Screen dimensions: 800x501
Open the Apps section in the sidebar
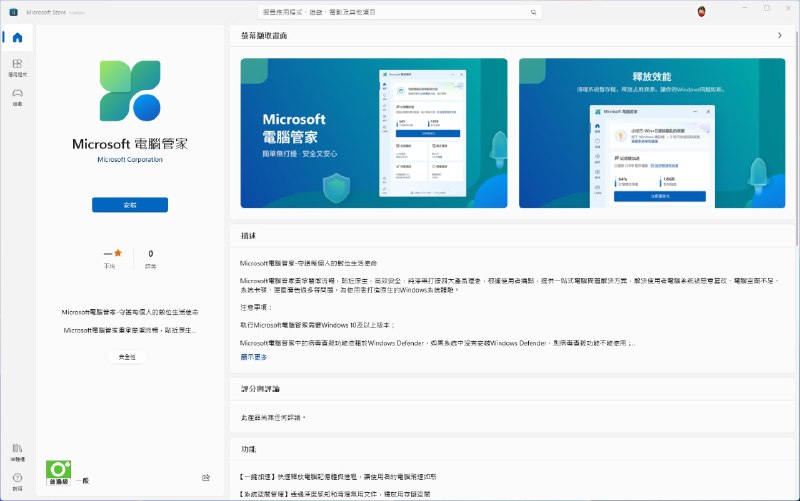[x=17, y=67]
